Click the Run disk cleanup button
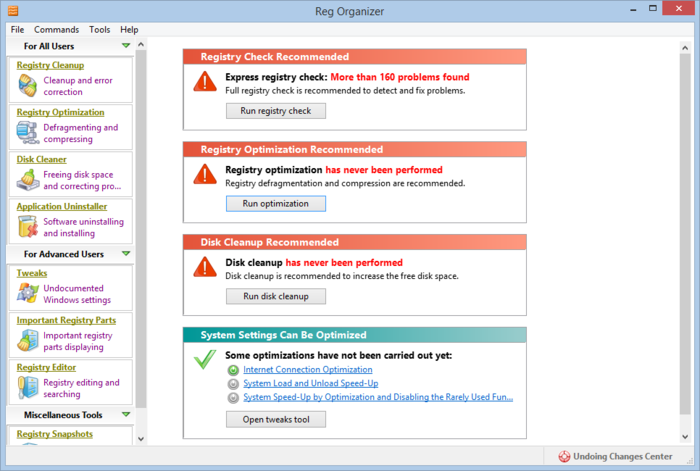 tap(276, 296)
